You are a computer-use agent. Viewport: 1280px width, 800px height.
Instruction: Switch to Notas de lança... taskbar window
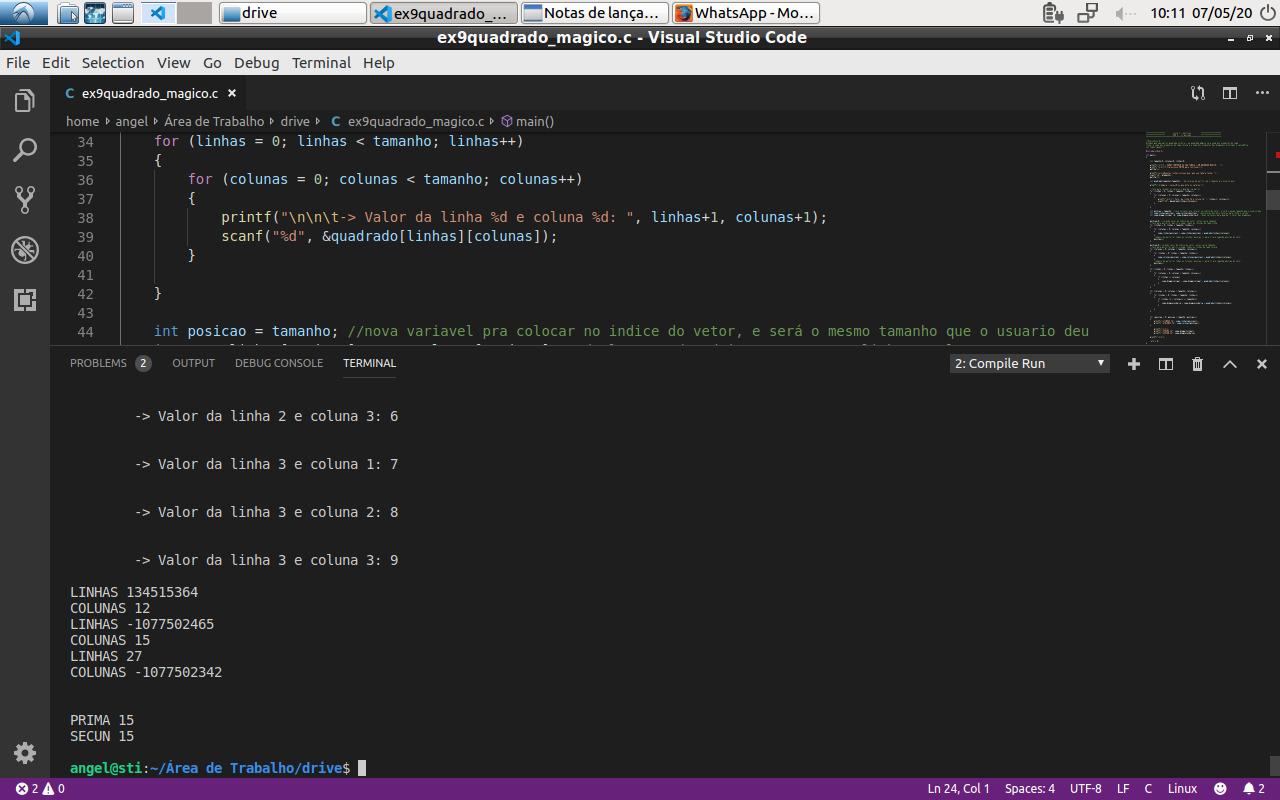tap(595, 13)
